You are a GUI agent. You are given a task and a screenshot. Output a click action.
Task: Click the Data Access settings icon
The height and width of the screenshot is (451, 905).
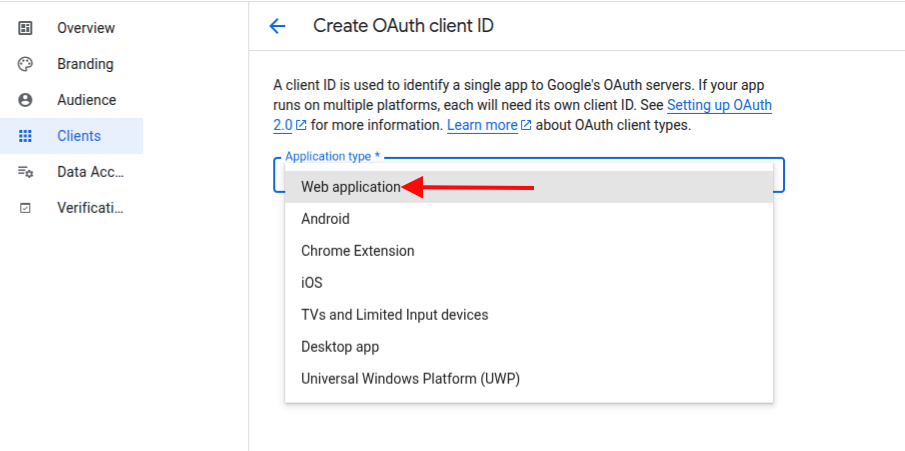tap(25, 172)
